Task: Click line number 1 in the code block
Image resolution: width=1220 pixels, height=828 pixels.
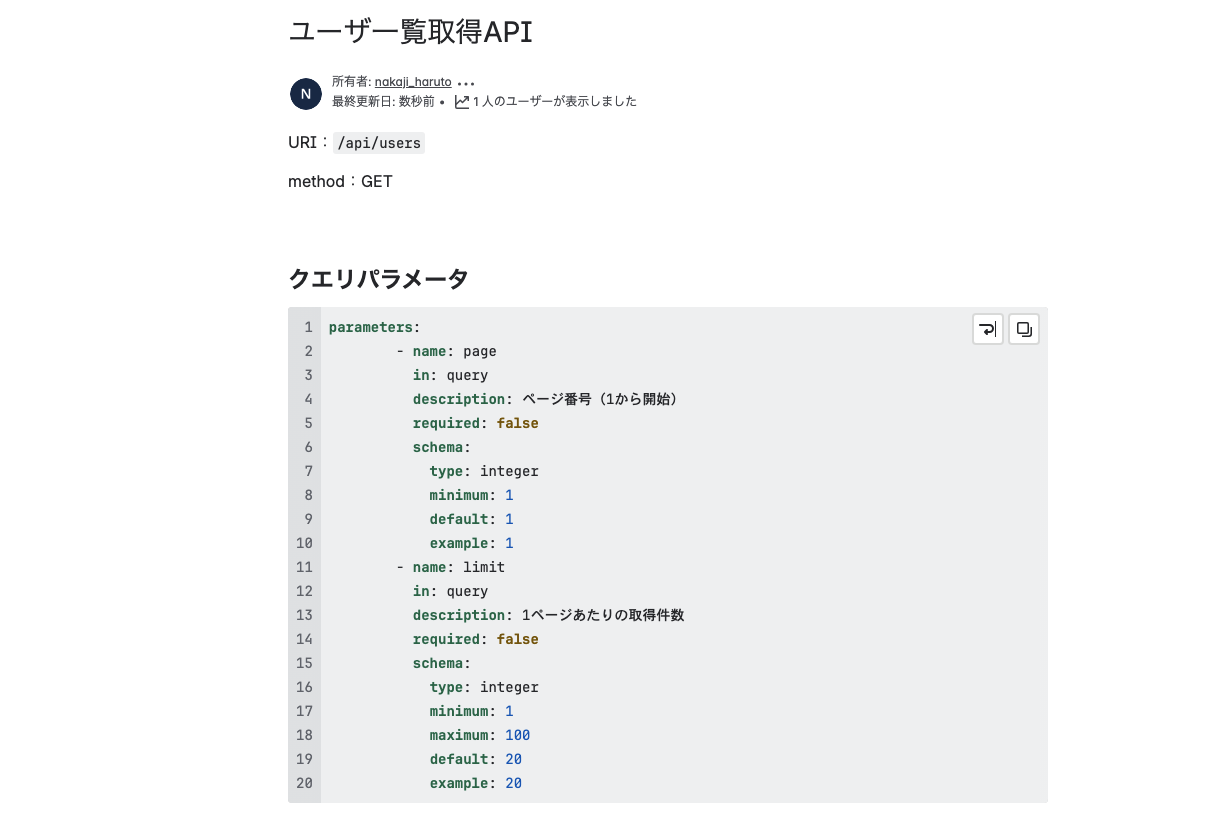Action: (308, 327)
